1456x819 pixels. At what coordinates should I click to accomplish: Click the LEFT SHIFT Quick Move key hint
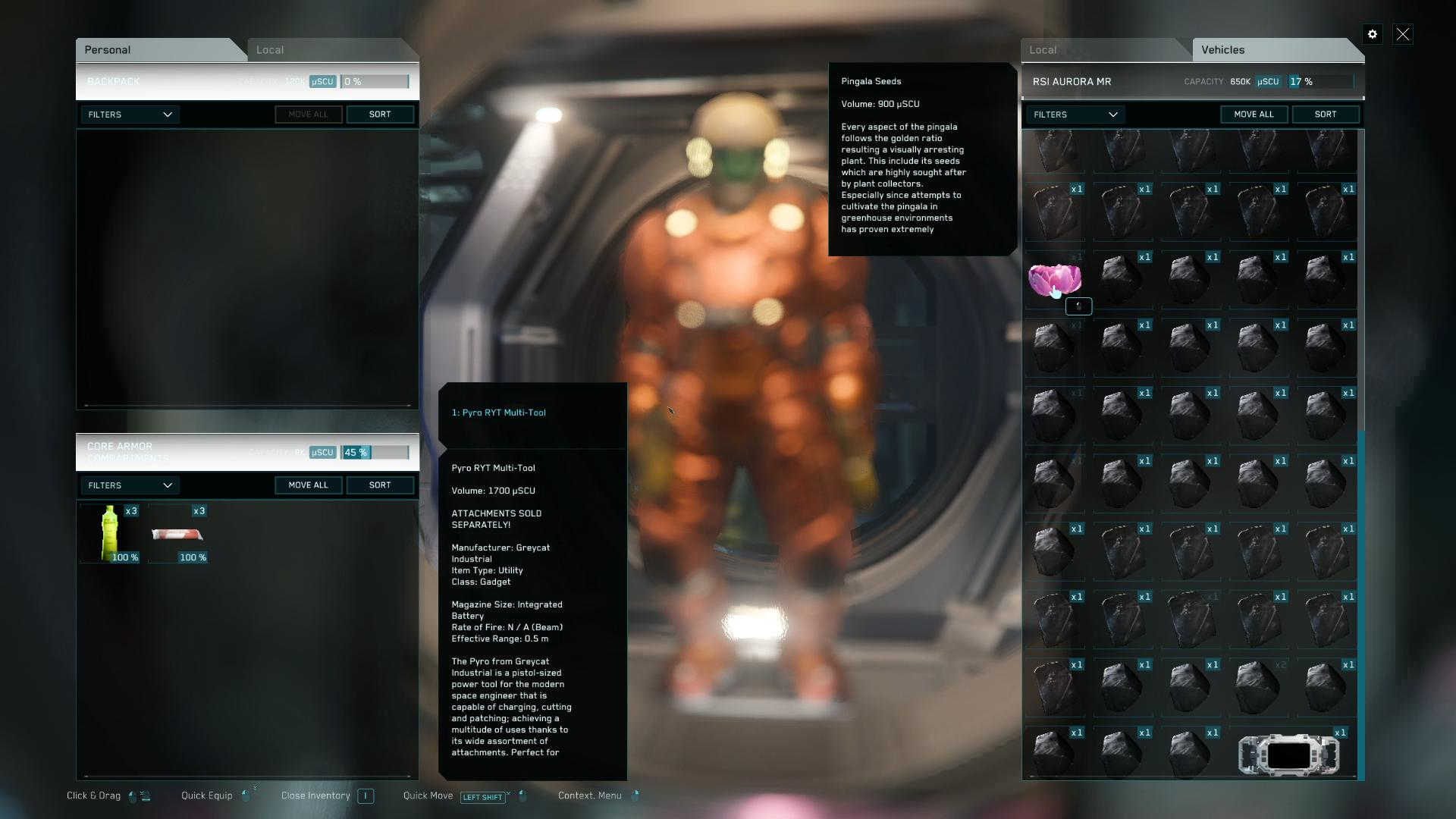(482, 797)
